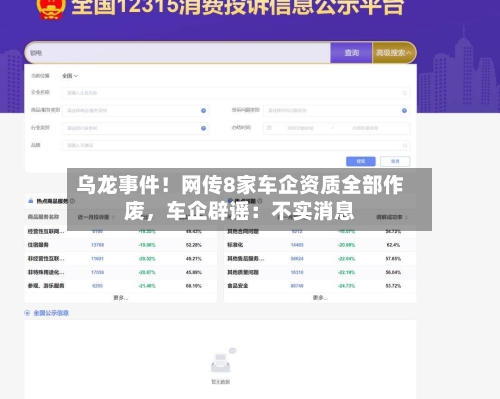
Task: Click the main keyword search input field
Action: 177,53
